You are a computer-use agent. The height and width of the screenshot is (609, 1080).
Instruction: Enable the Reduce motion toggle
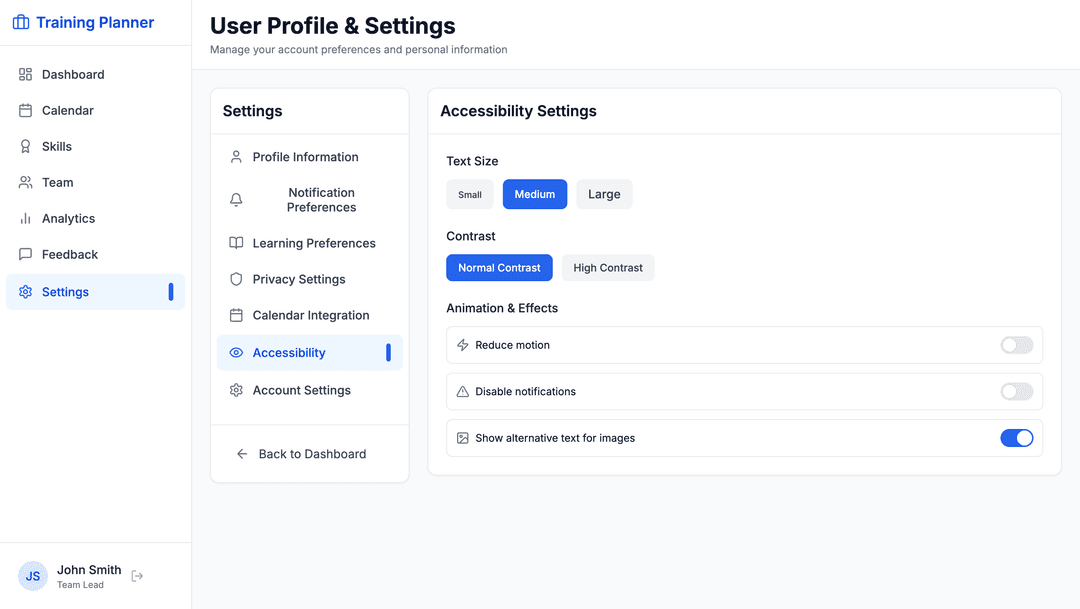[1016, 345]
